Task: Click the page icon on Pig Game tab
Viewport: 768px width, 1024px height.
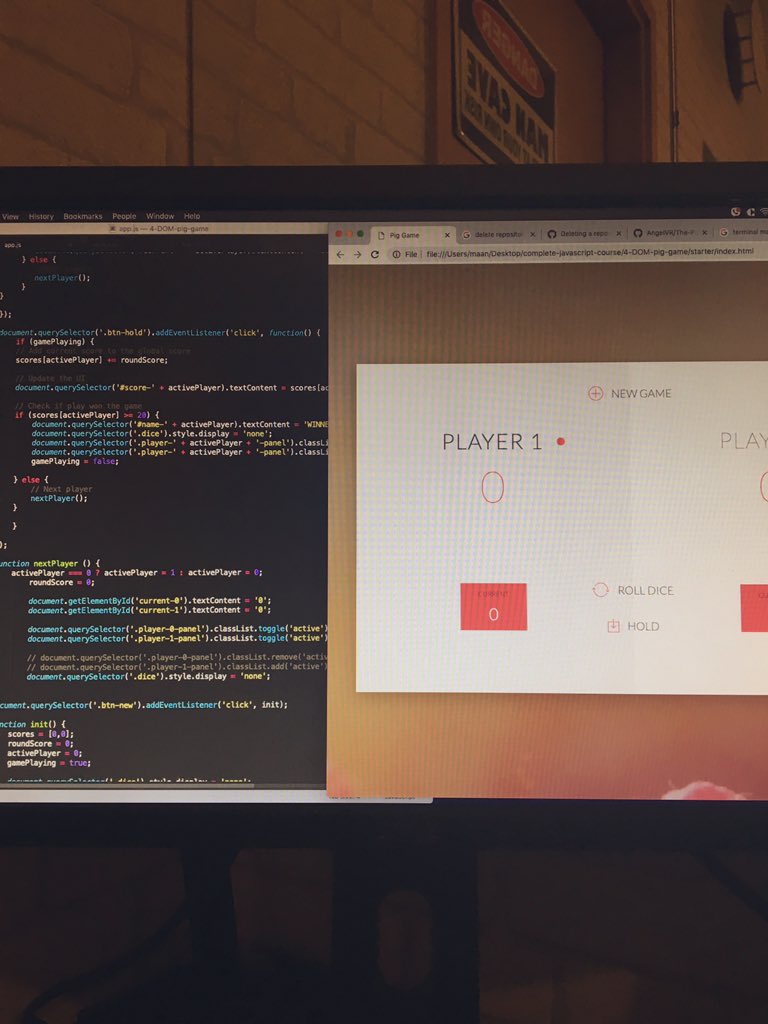Action: pyautogui.click(x=381, y=235)
